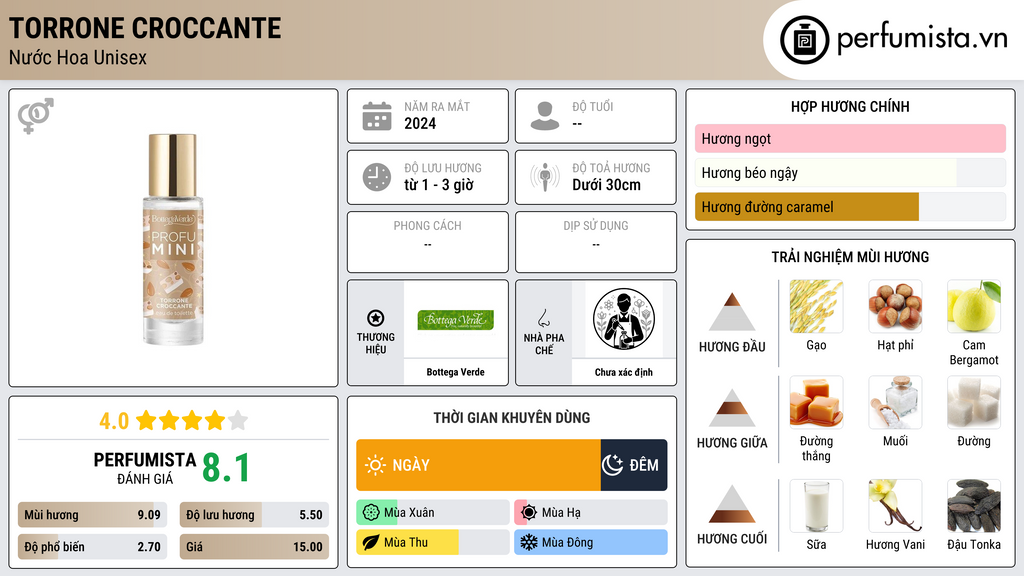Click the Hương đường caramel accord bar
The width and height of the screenshot is (1024, 576).
(850, 207)
